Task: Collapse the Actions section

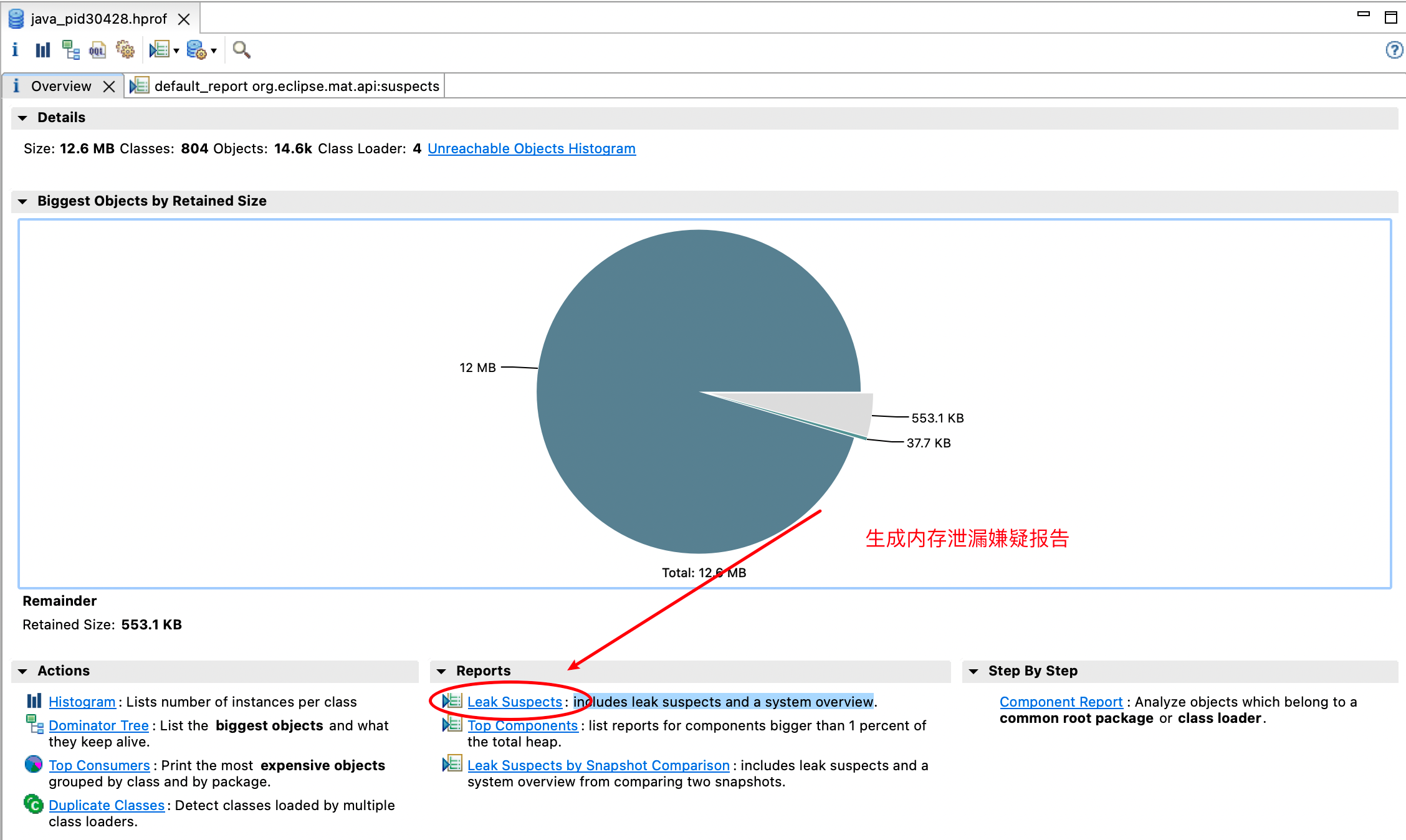Action: click(x=22, y=671)
